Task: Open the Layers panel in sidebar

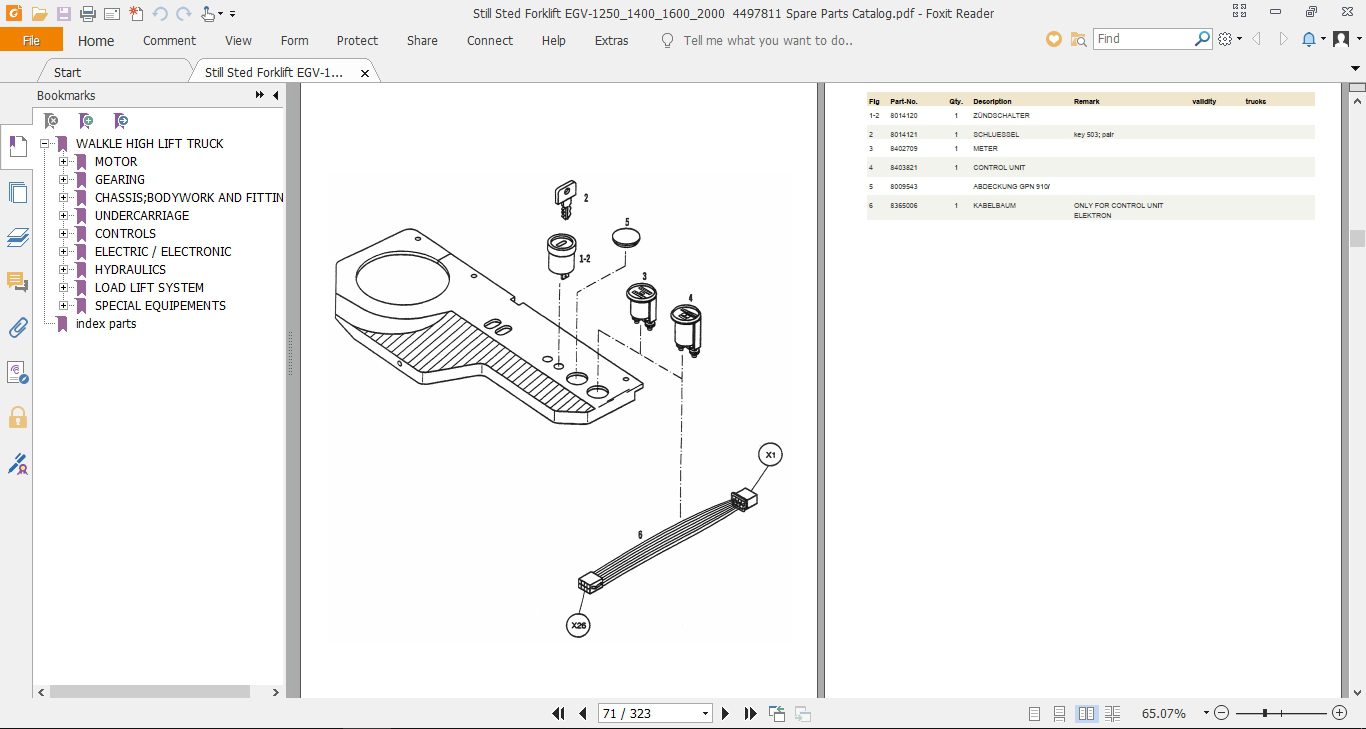Action: click(17, 238)
